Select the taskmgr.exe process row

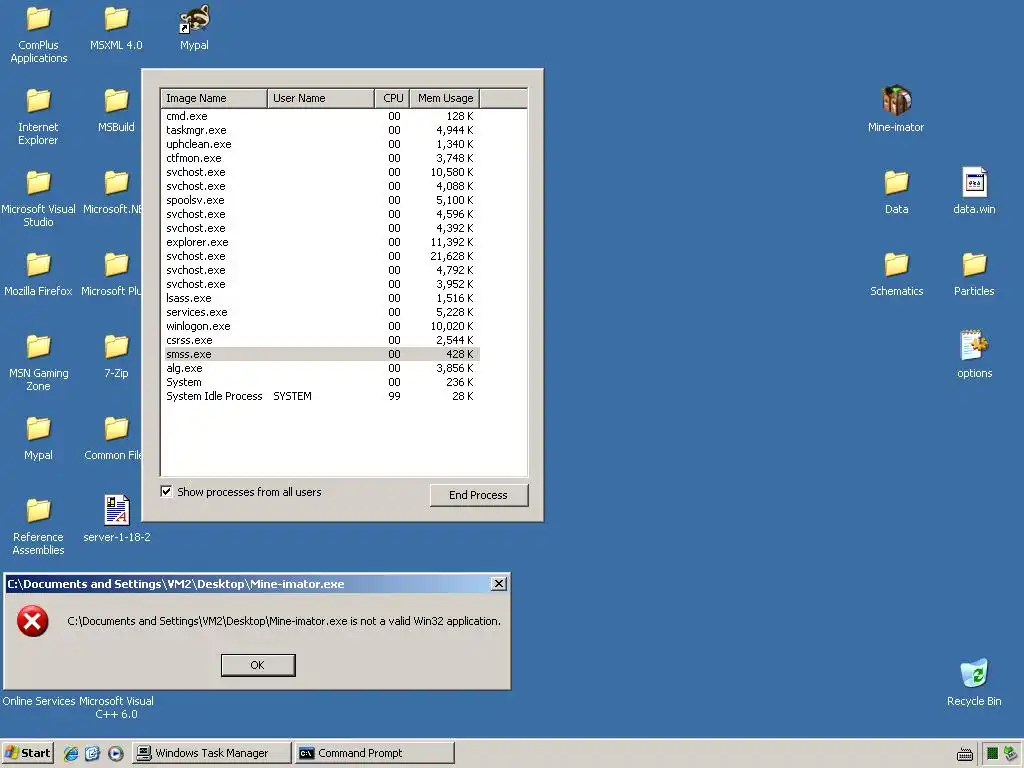tap(321, 130)
